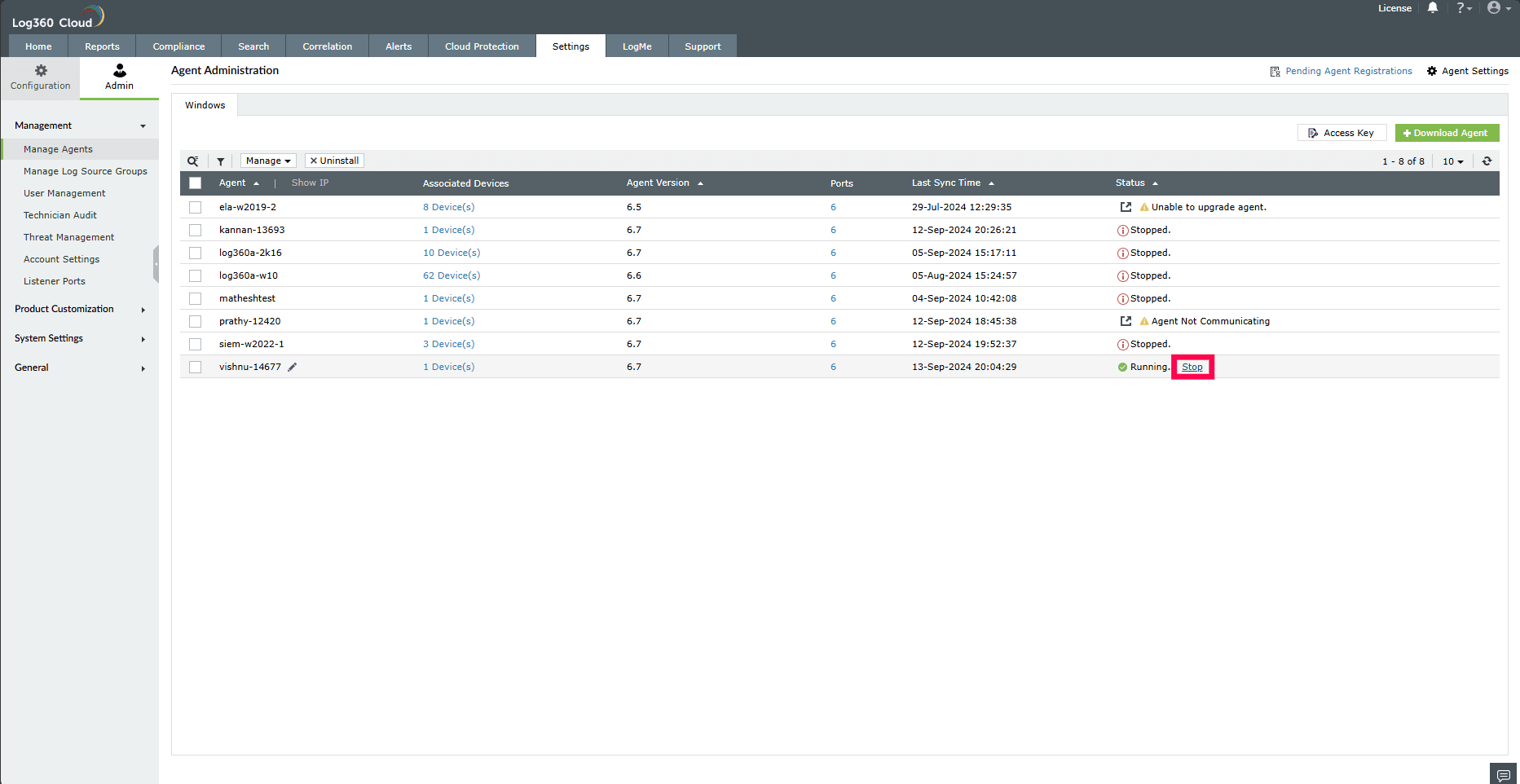
Task: Open Manage Log Source Groups
Action: coord(86,171)
